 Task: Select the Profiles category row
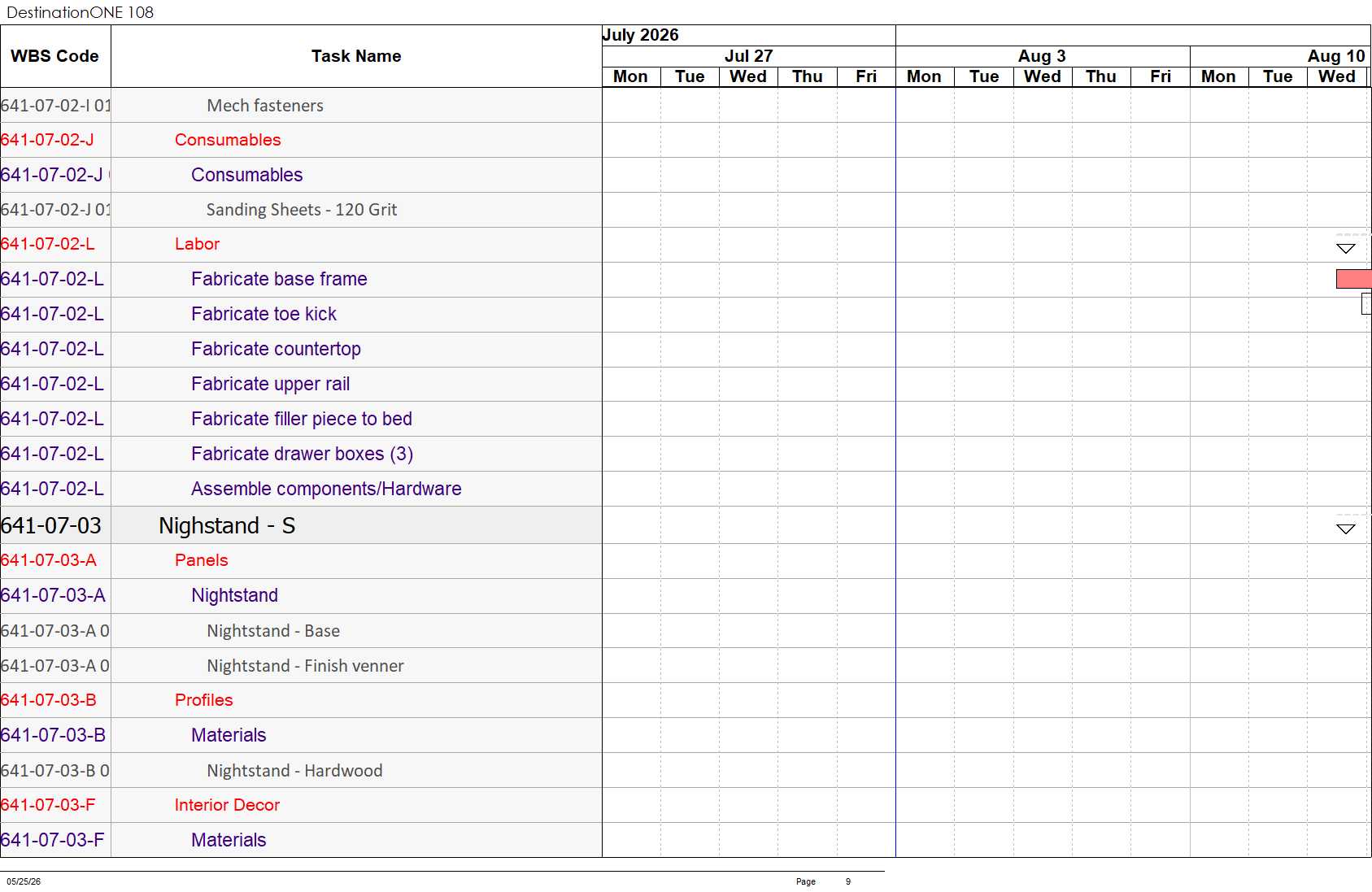pos(301,700)
